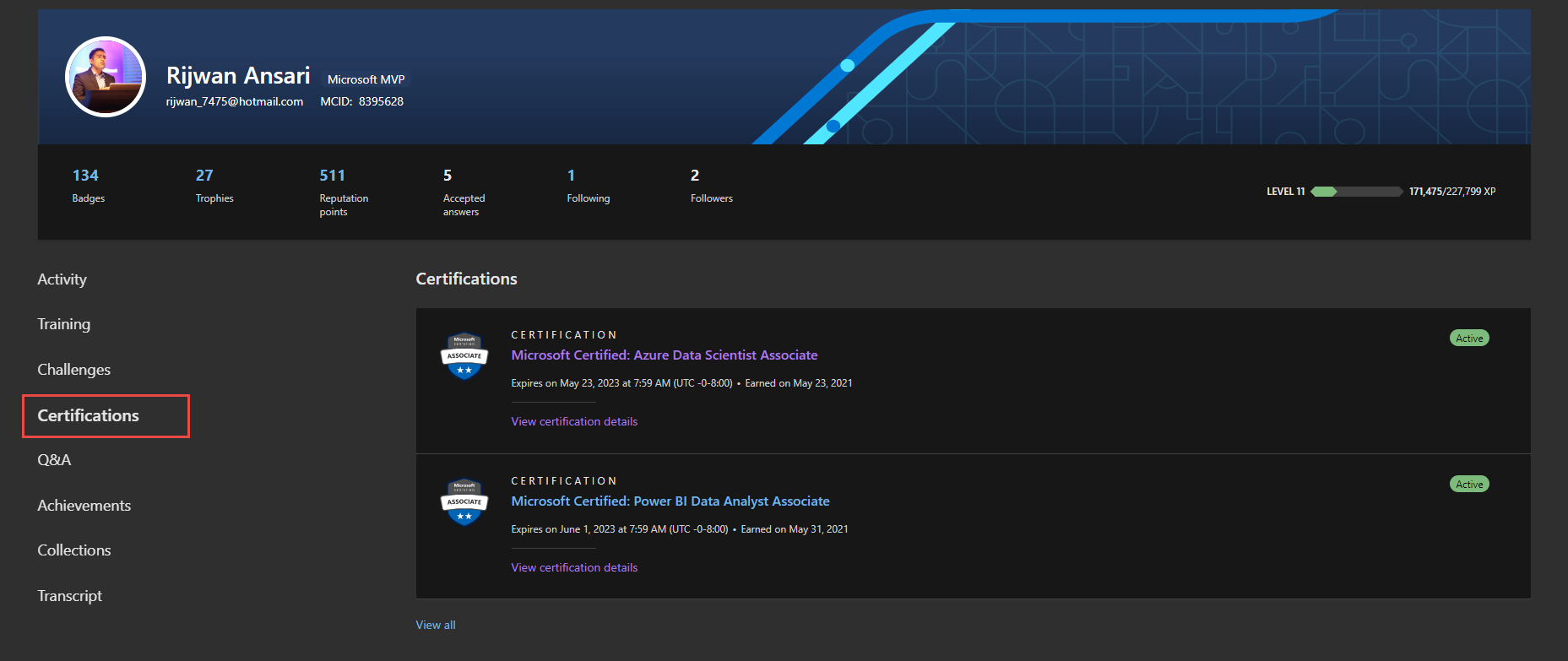The height and width of the screenshot is (661, 1568).
Task: Open the Training section in the sidebar
Action: click(63, 324)
